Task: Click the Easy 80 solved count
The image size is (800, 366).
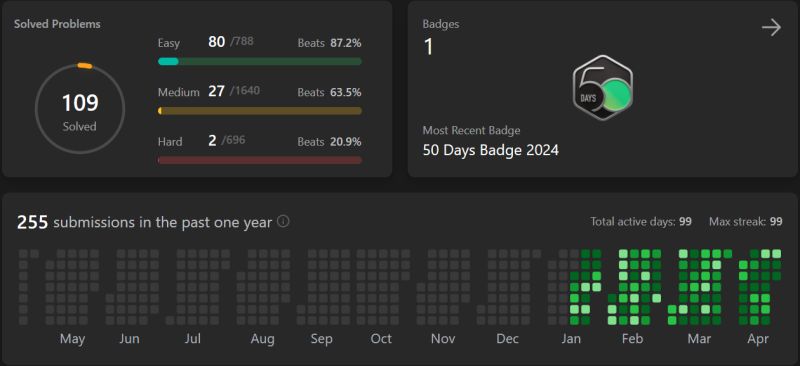Action: coord(216,42)
